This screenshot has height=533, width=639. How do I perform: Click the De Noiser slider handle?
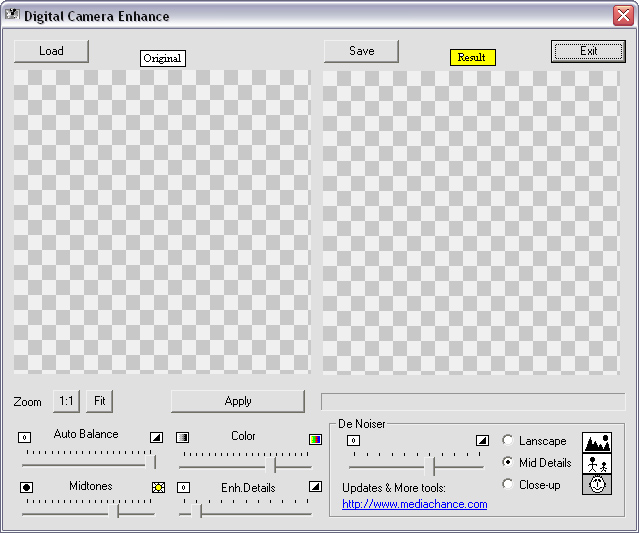(x=432, y=466)
